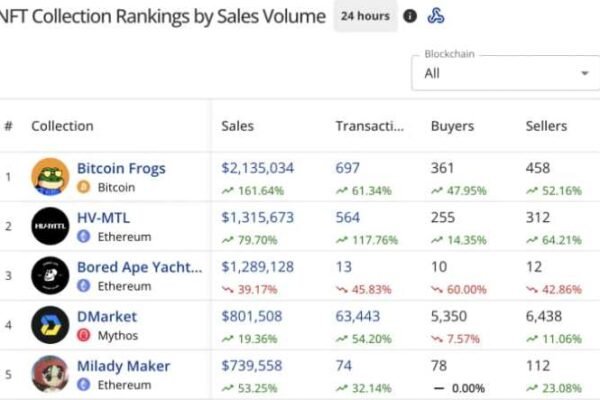Click the Mythos chain icon under DMarket
This screenshot has width=600, height=400.
(84, 335)
